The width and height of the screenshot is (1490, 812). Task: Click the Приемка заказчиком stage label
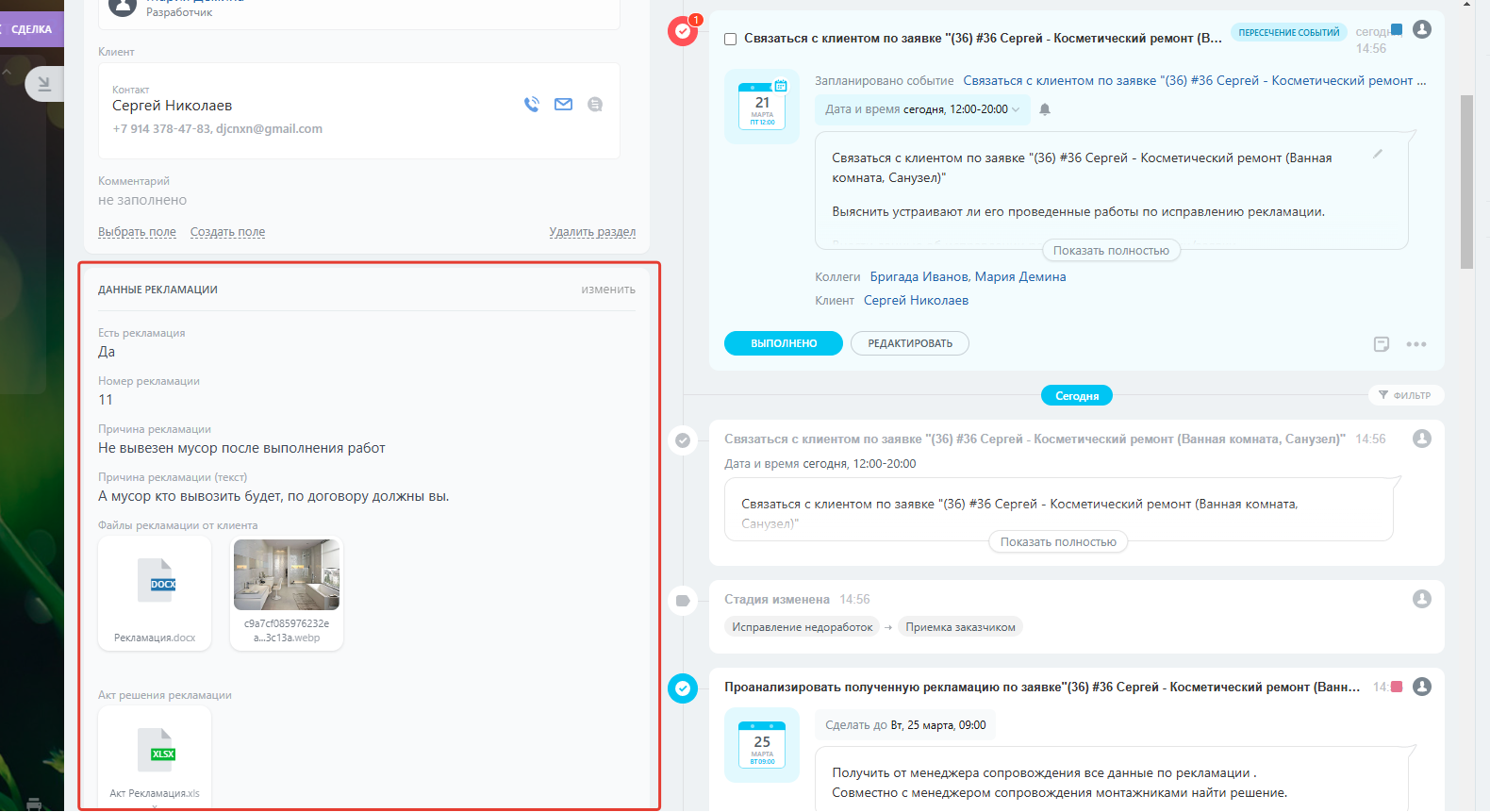click(960, 627)
